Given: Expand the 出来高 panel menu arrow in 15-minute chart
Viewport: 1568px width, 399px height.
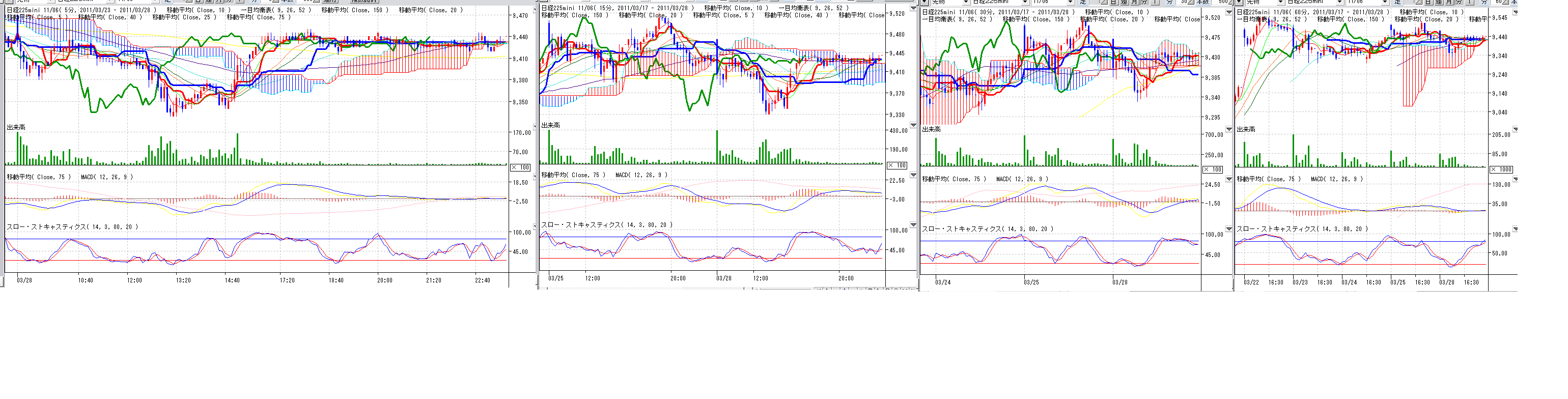Looking at the screenshot, I should [913, 125].
